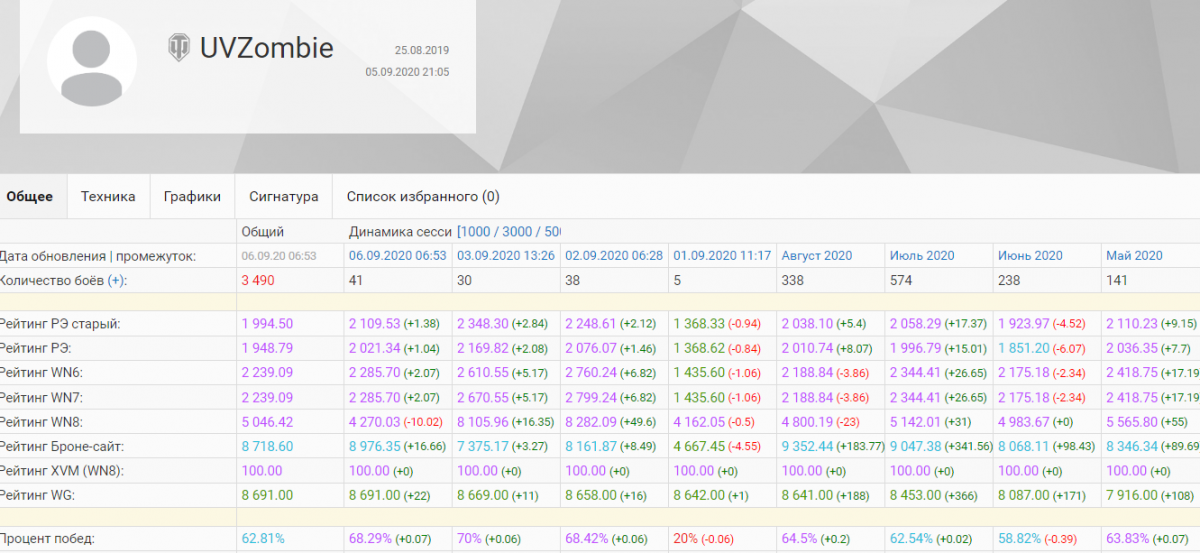Select the 02.09.2020 06:28 session column header
The height and width of the screenshot is (553, 1200).
coord(614,256)
